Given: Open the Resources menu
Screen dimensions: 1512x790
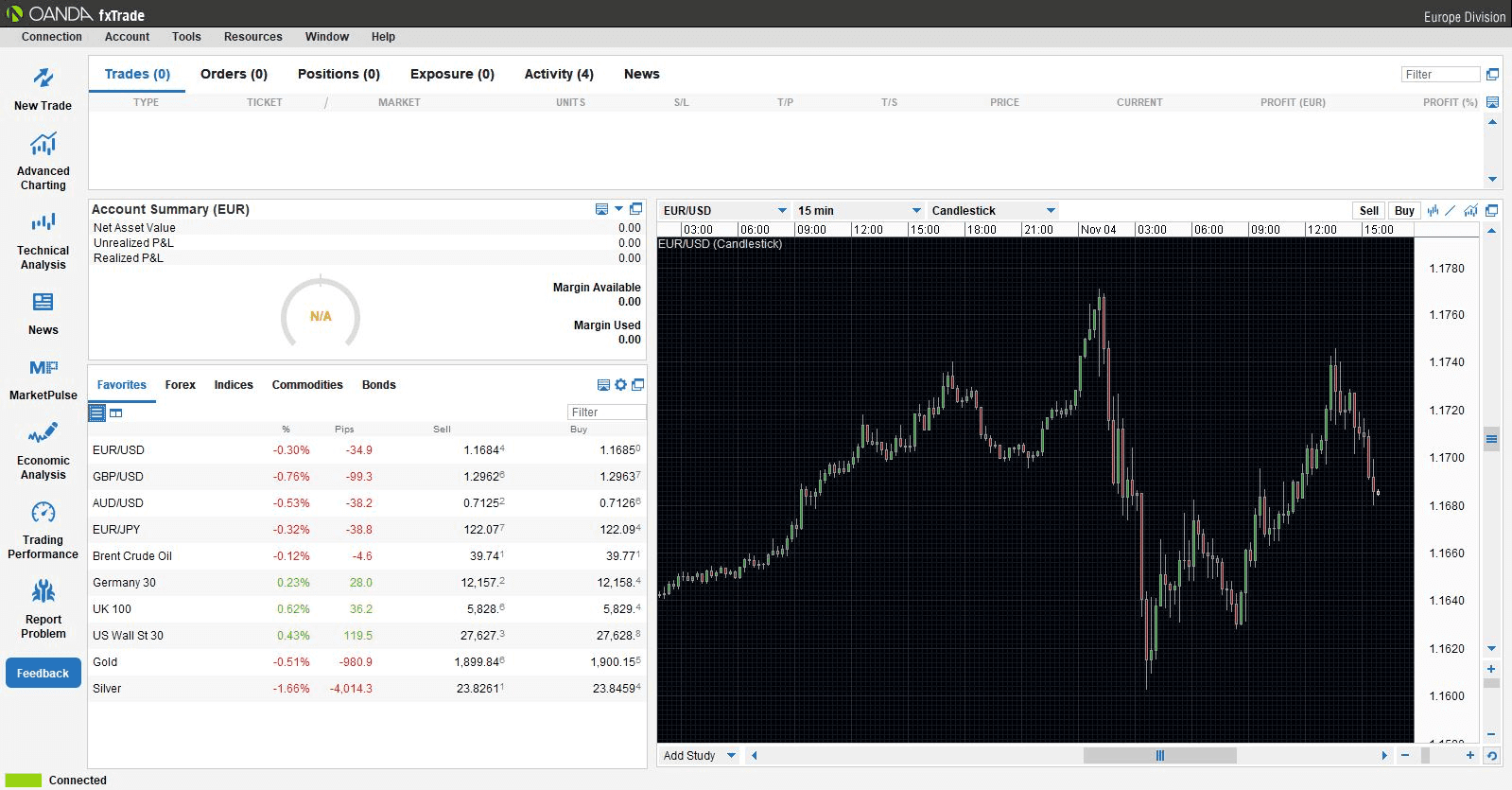Looking at the screenshot, I should tap(252, 37).
